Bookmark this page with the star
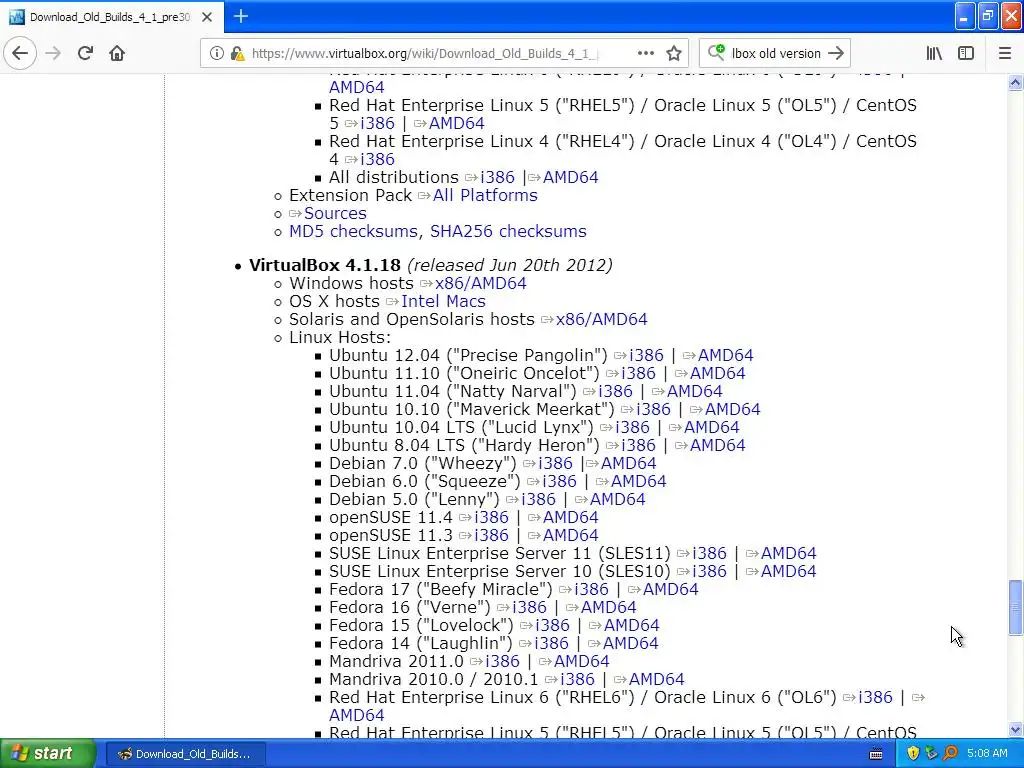Image resolution: width=1024 pixels, height=768 pixels. (674, 53)
